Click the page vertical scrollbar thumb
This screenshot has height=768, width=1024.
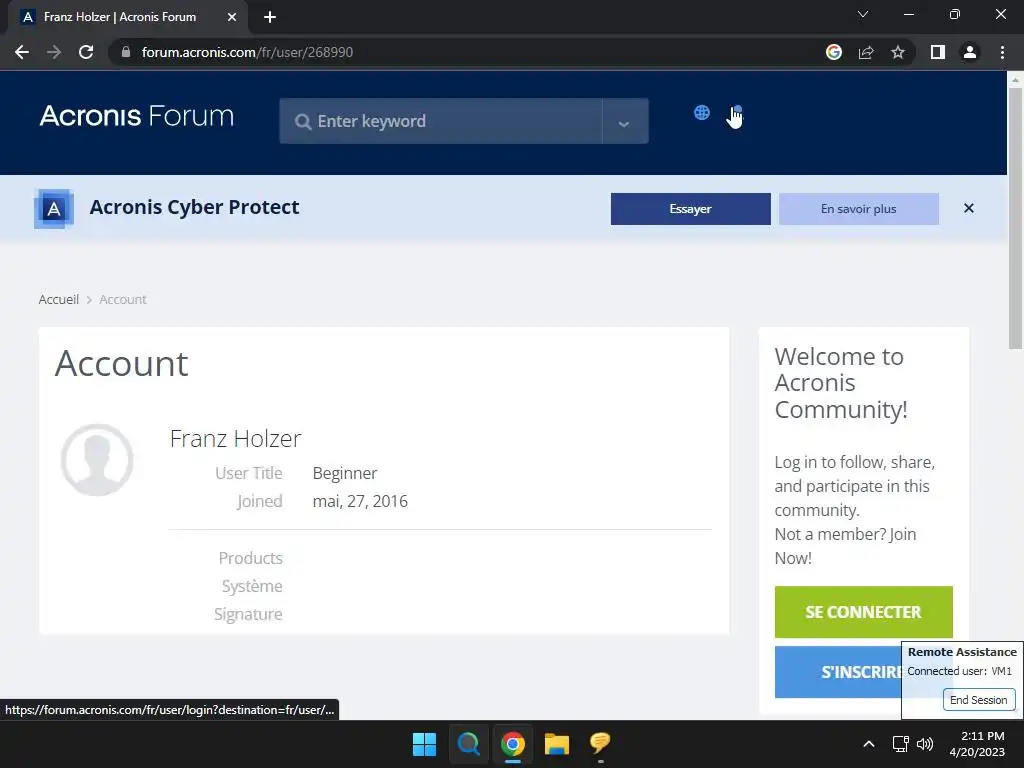coord(1015,219)
